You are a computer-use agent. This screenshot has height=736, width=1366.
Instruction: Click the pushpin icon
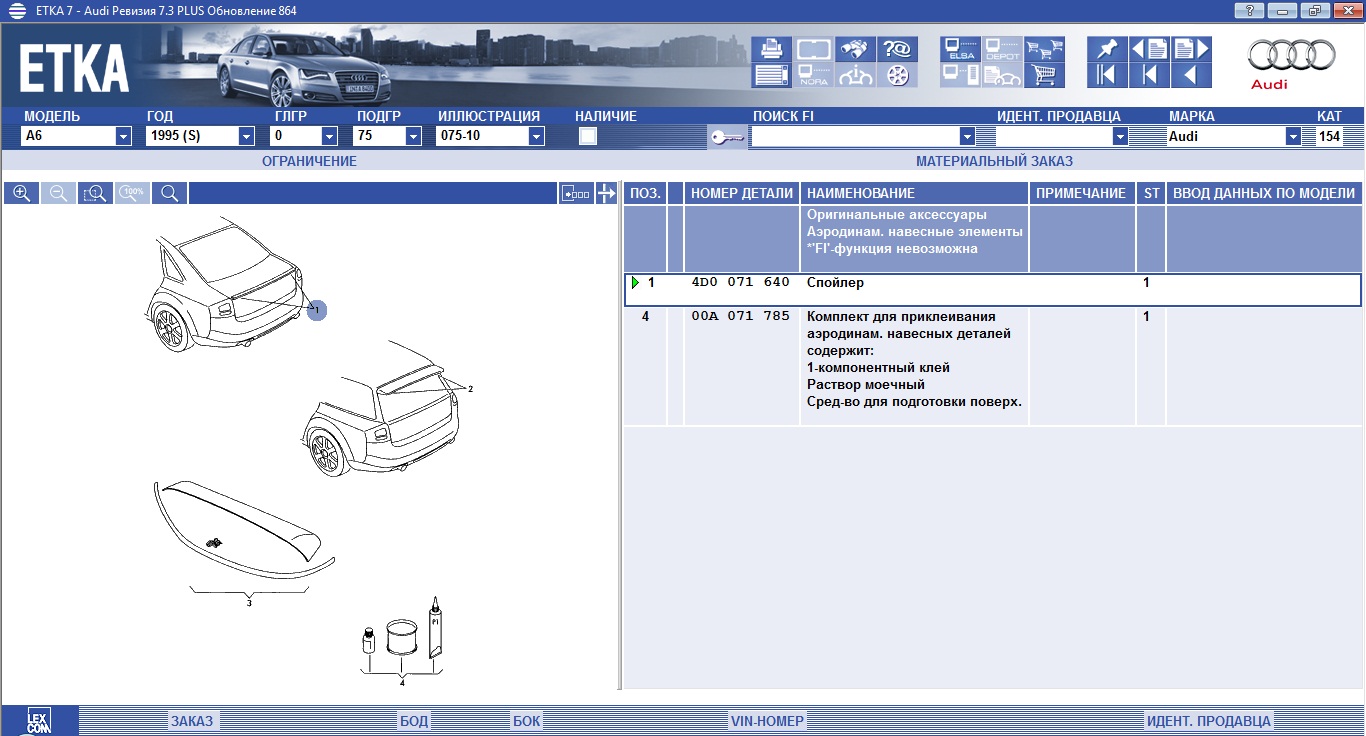point(1106,50)
